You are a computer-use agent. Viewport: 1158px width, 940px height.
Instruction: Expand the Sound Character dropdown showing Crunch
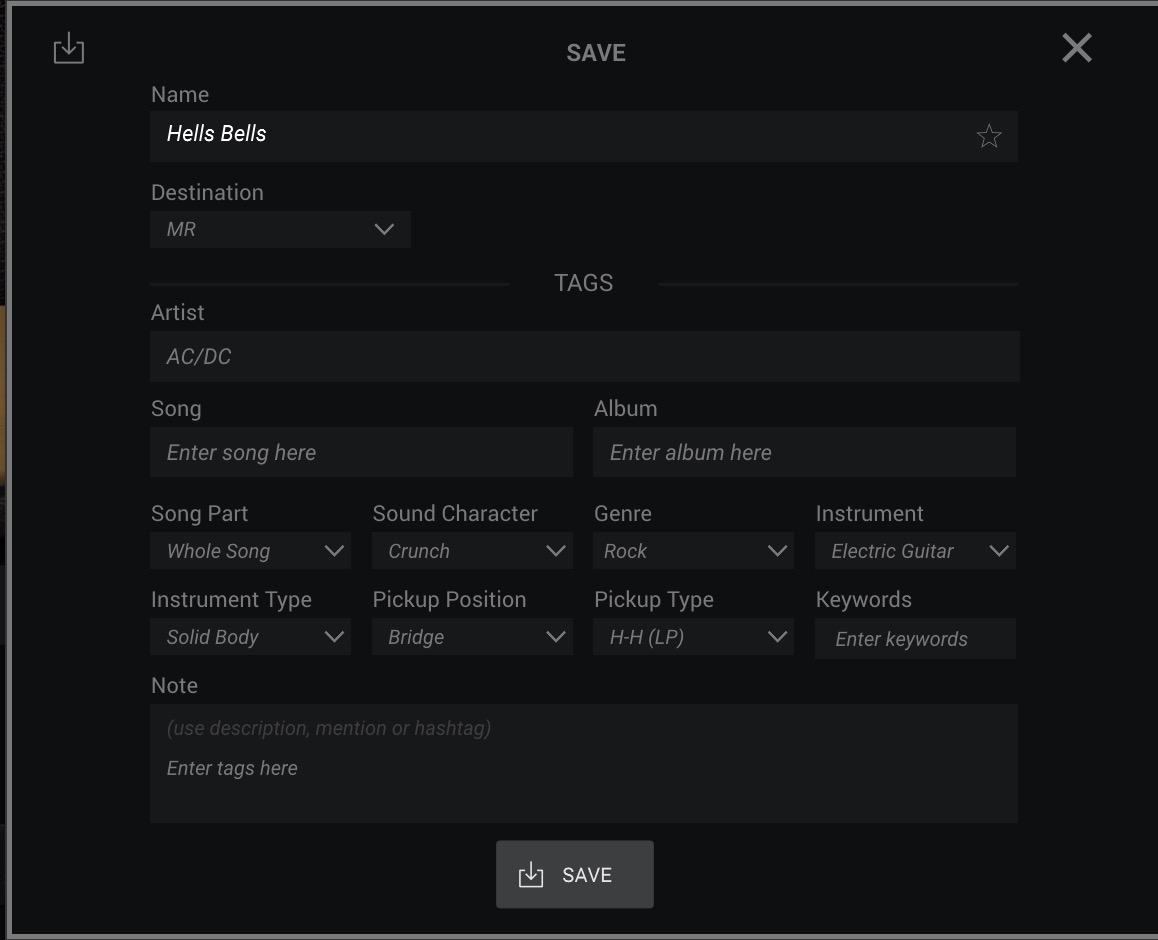click(472, 551)
